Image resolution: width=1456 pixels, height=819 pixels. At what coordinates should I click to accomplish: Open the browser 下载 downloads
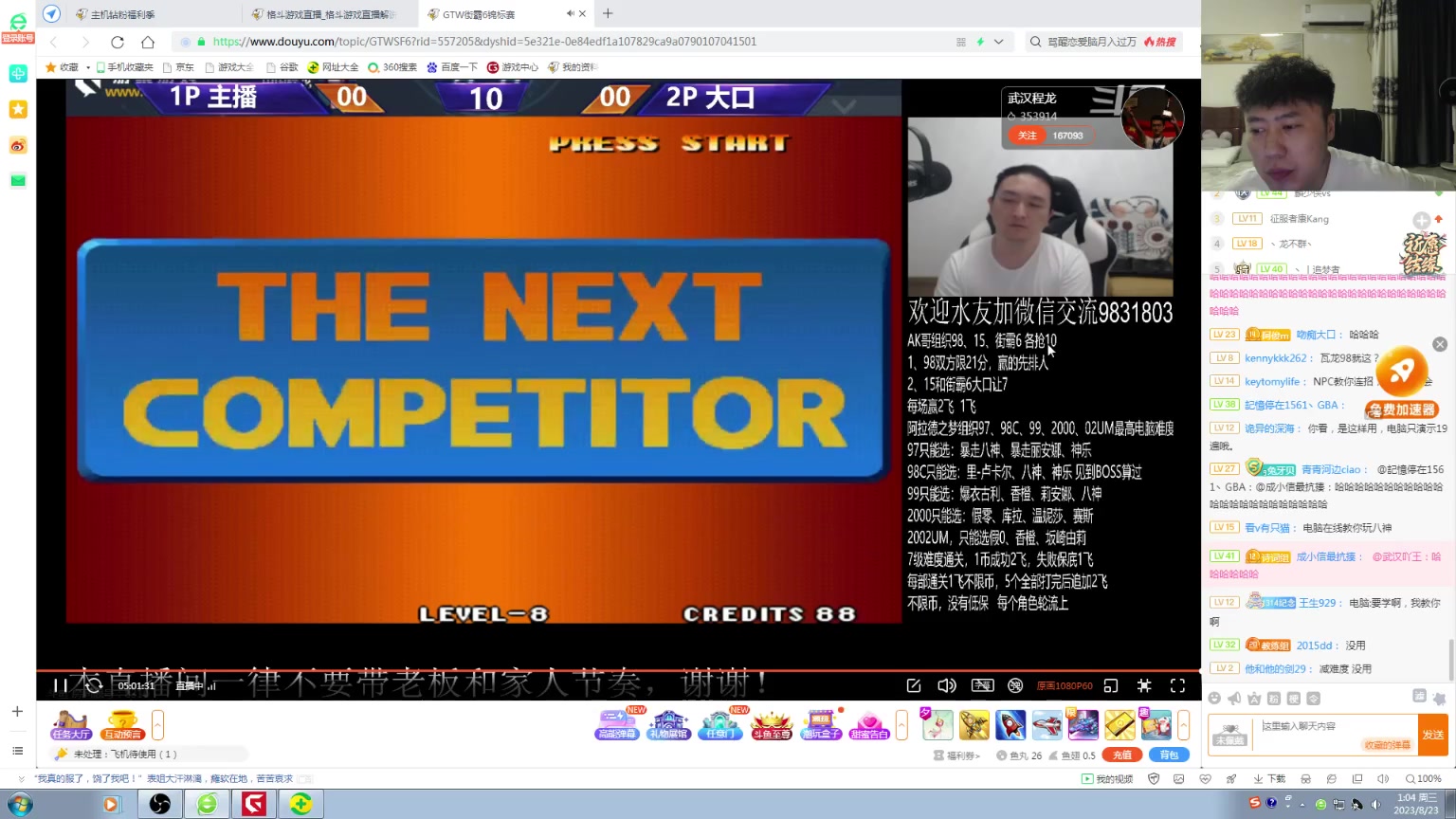pyautogui.click(x=1269, y=779)
